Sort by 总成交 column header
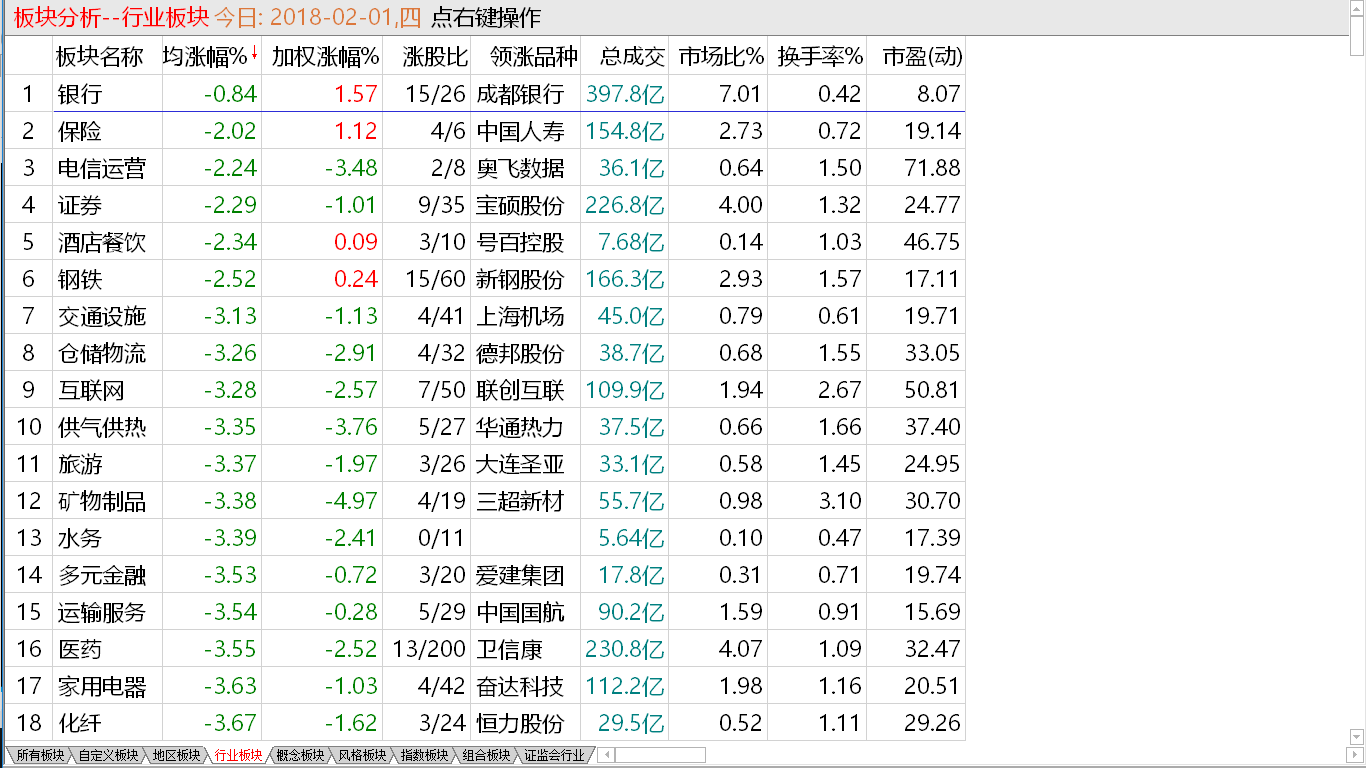The image size is (1366, 768). [625, 57]
